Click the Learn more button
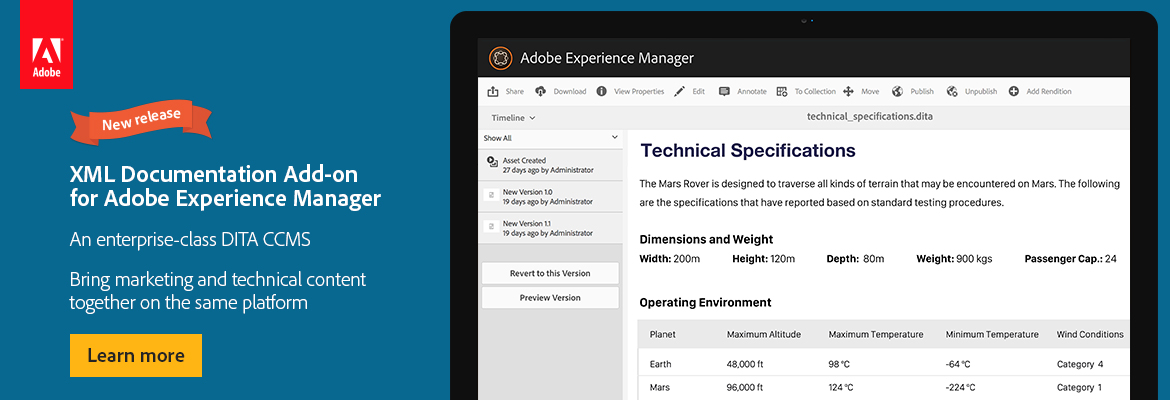Image resolution: width=1170 pixels, height=400 pixels. [136, 355]
